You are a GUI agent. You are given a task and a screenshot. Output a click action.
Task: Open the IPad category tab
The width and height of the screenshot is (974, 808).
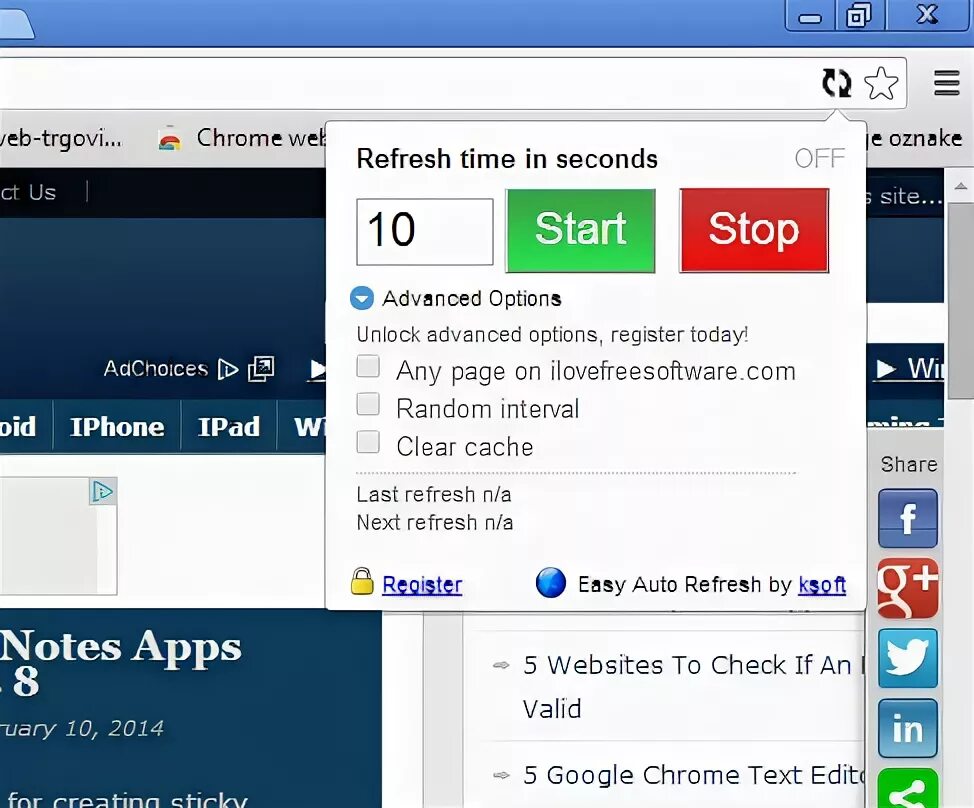tap(229, 427)
